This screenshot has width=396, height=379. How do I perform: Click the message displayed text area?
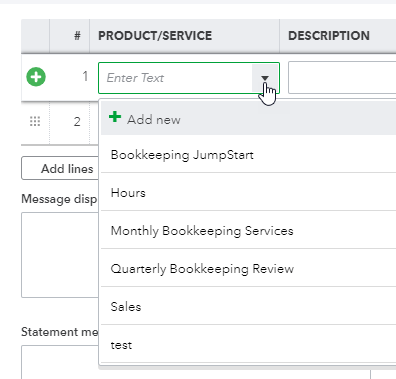[x=60, y=255]
